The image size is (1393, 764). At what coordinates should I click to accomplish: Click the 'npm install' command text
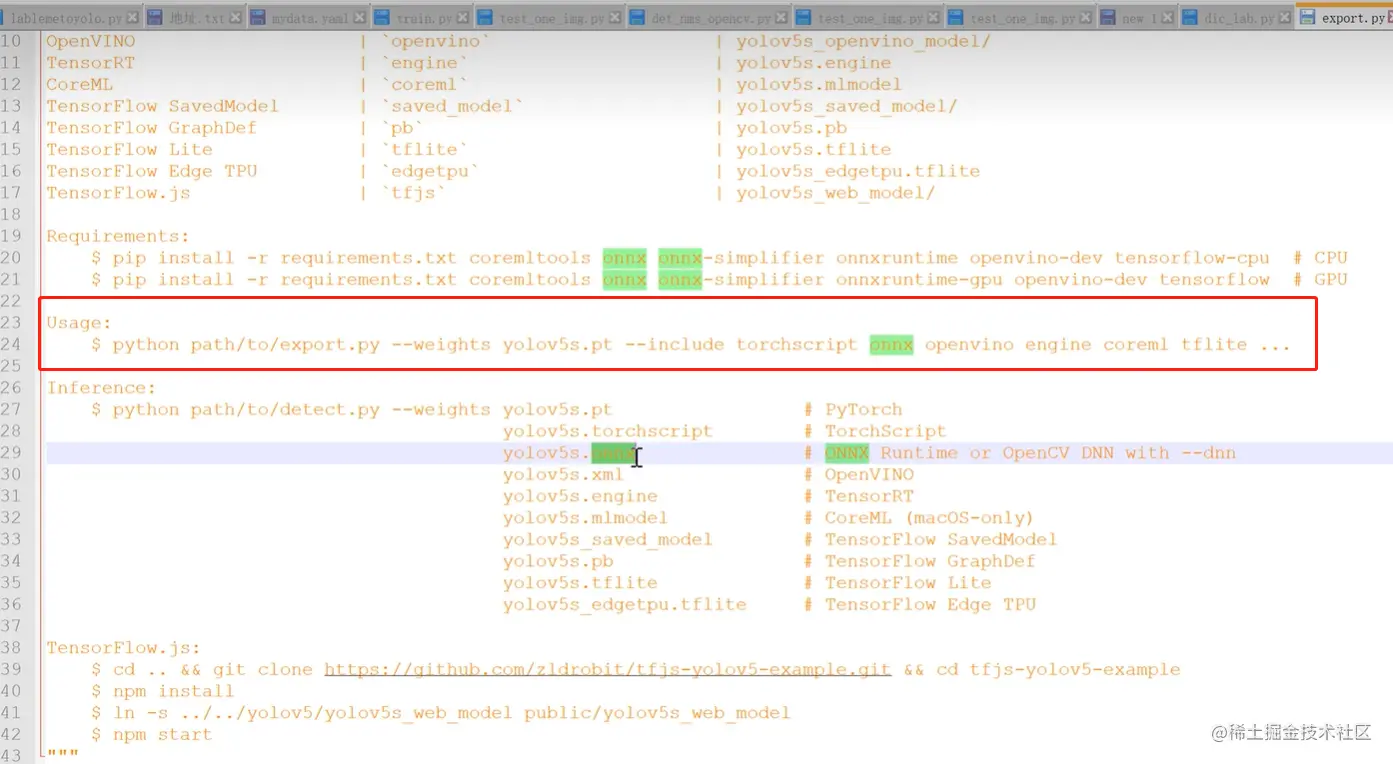173,692
